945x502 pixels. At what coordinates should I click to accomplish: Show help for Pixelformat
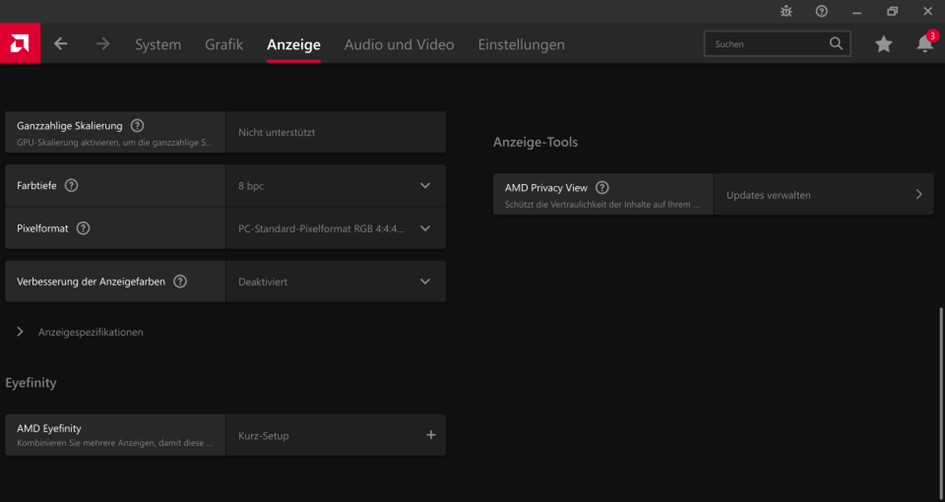pos(83,228)
